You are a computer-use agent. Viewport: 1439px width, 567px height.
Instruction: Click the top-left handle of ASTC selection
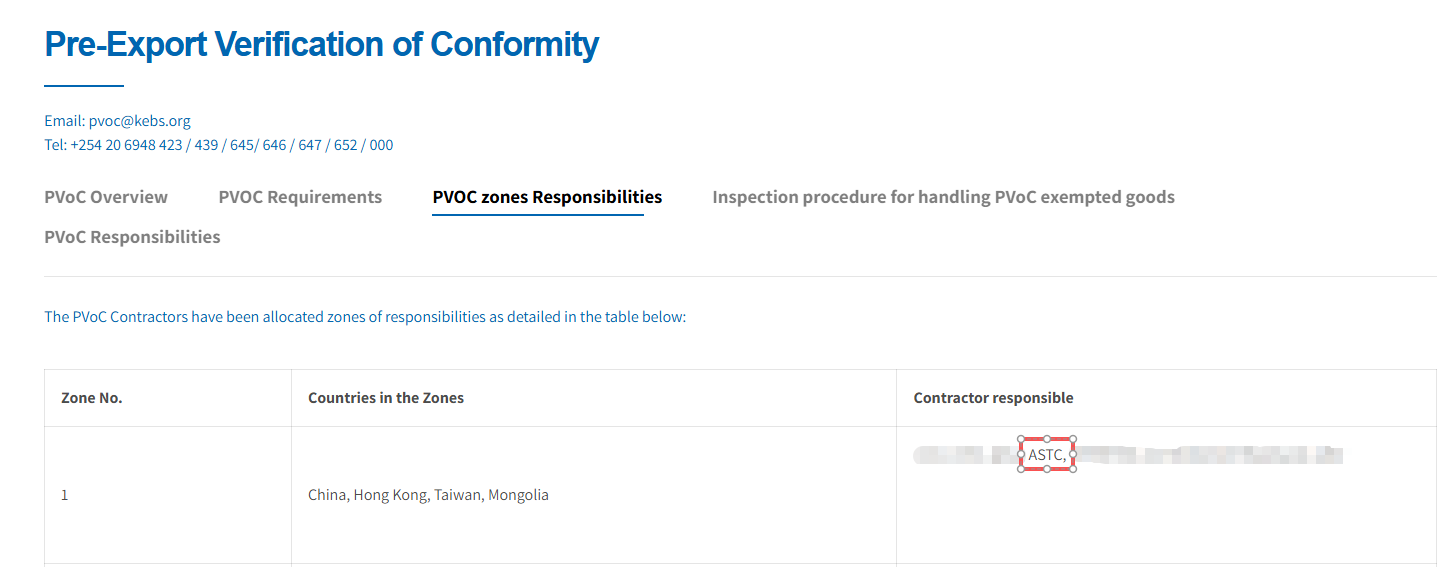coord(1021,439)
